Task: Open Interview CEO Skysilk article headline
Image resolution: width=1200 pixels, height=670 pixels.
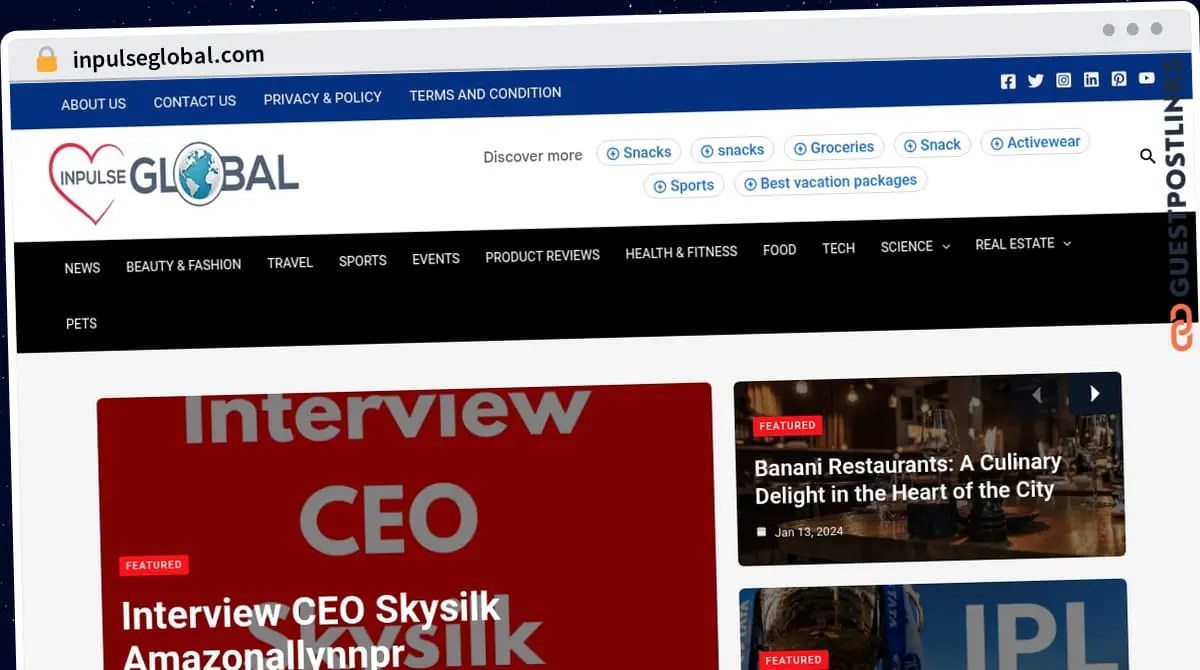Action: pos(310,632)
